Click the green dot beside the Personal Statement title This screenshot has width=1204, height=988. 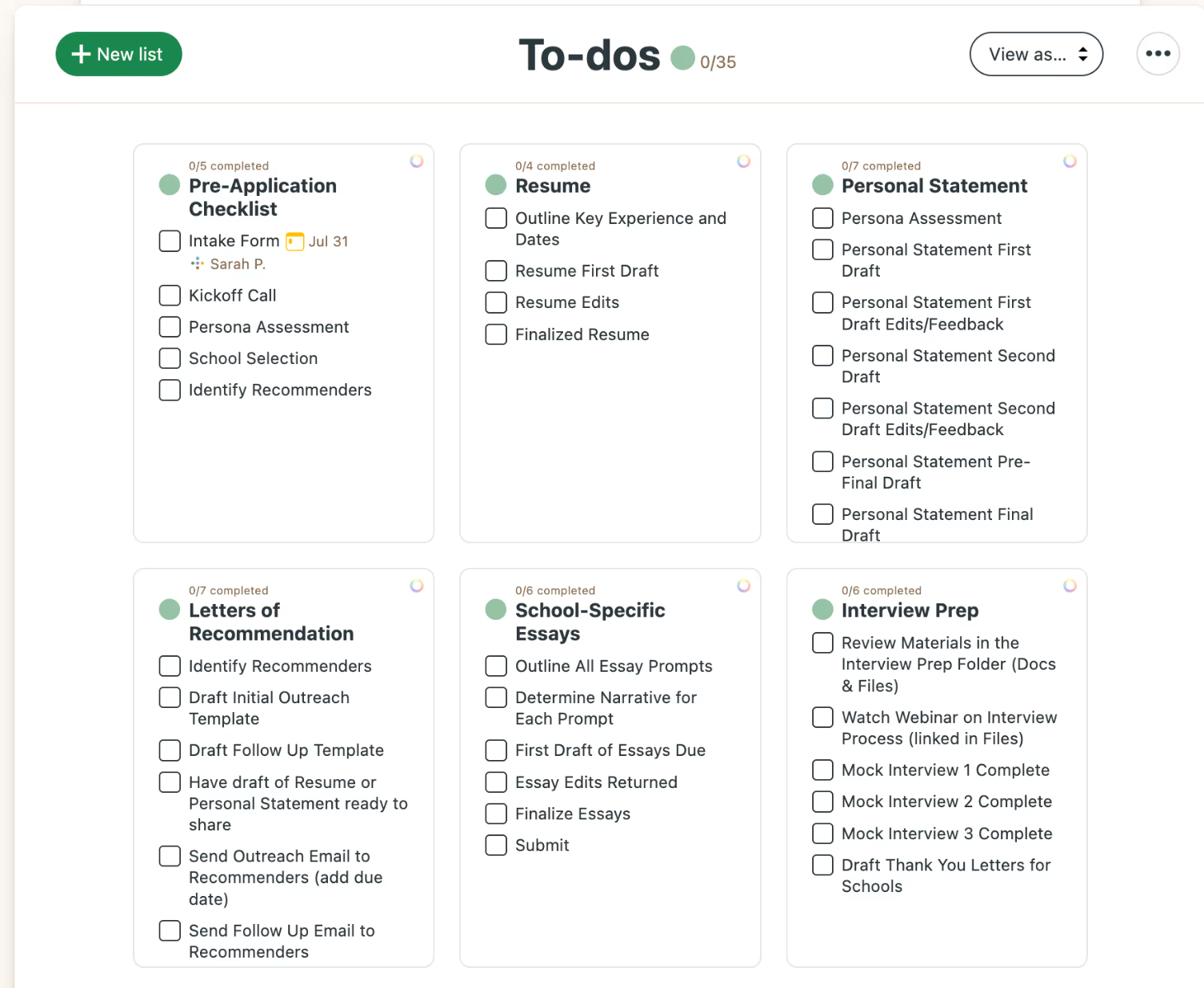click(x=822, y=186)
